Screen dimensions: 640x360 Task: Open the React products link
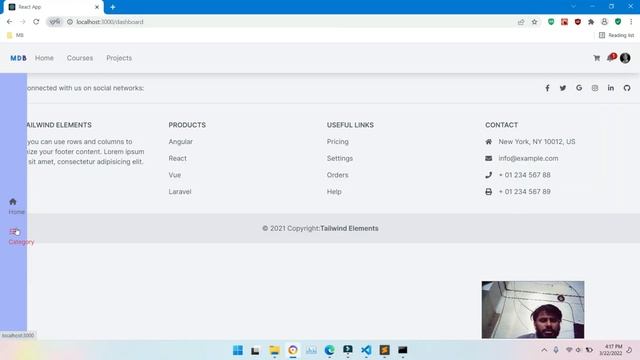click(x=178, y=158)
